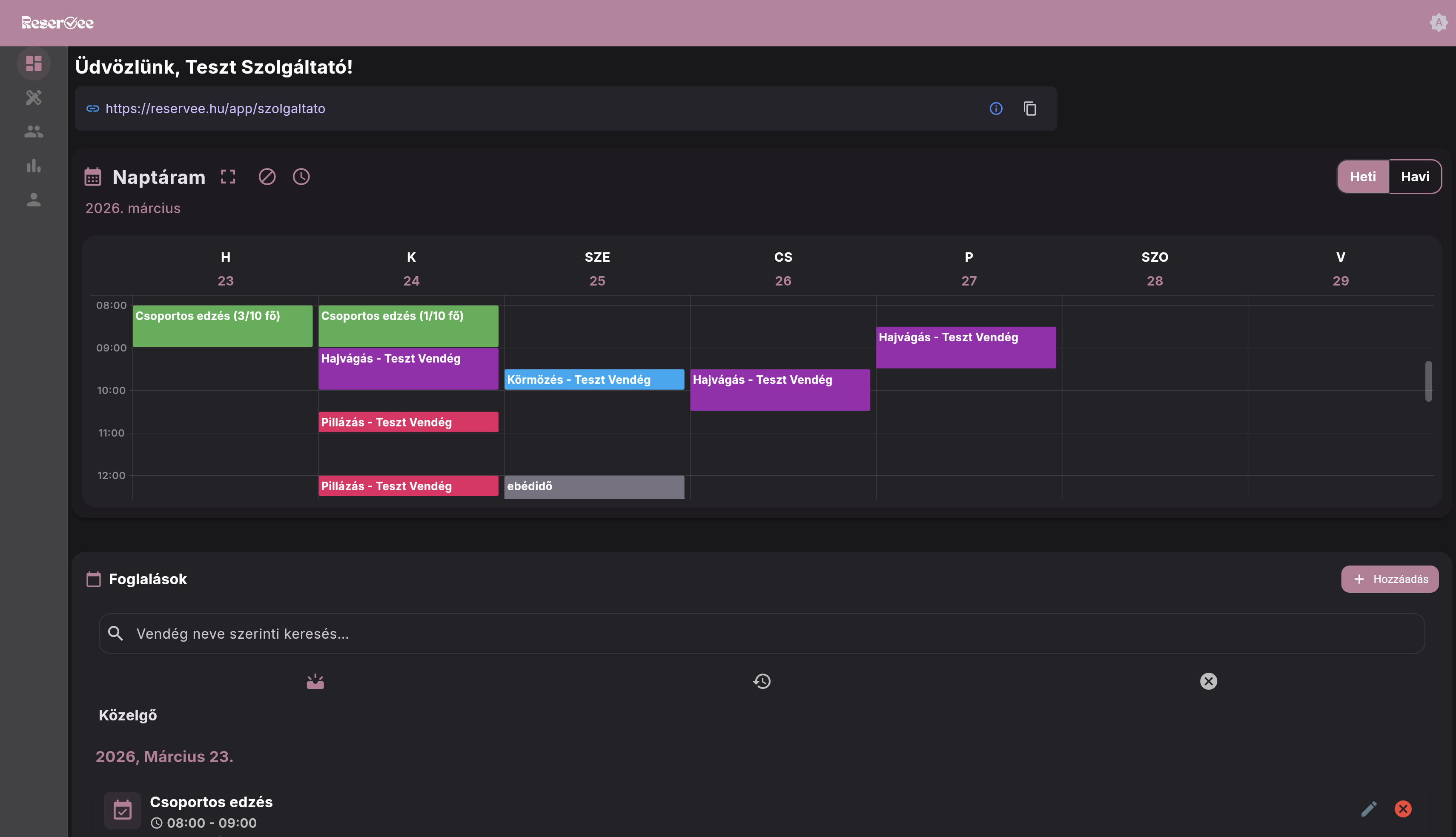Open the services tools sidebar icon
This screenshot has width=1456, height=837.
(33, 97)
